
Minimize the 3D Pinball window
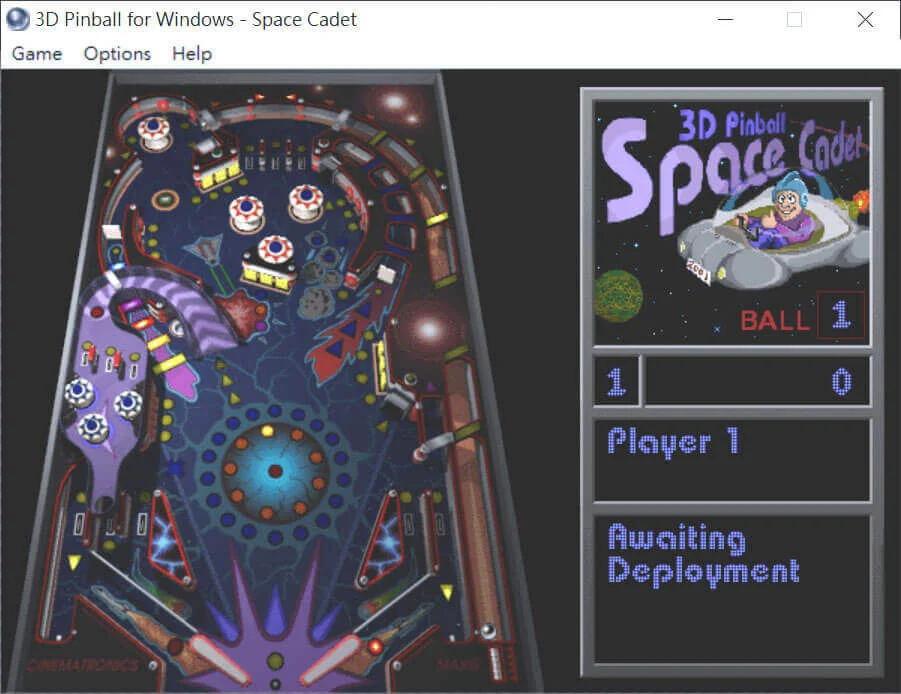coord(726,19)
